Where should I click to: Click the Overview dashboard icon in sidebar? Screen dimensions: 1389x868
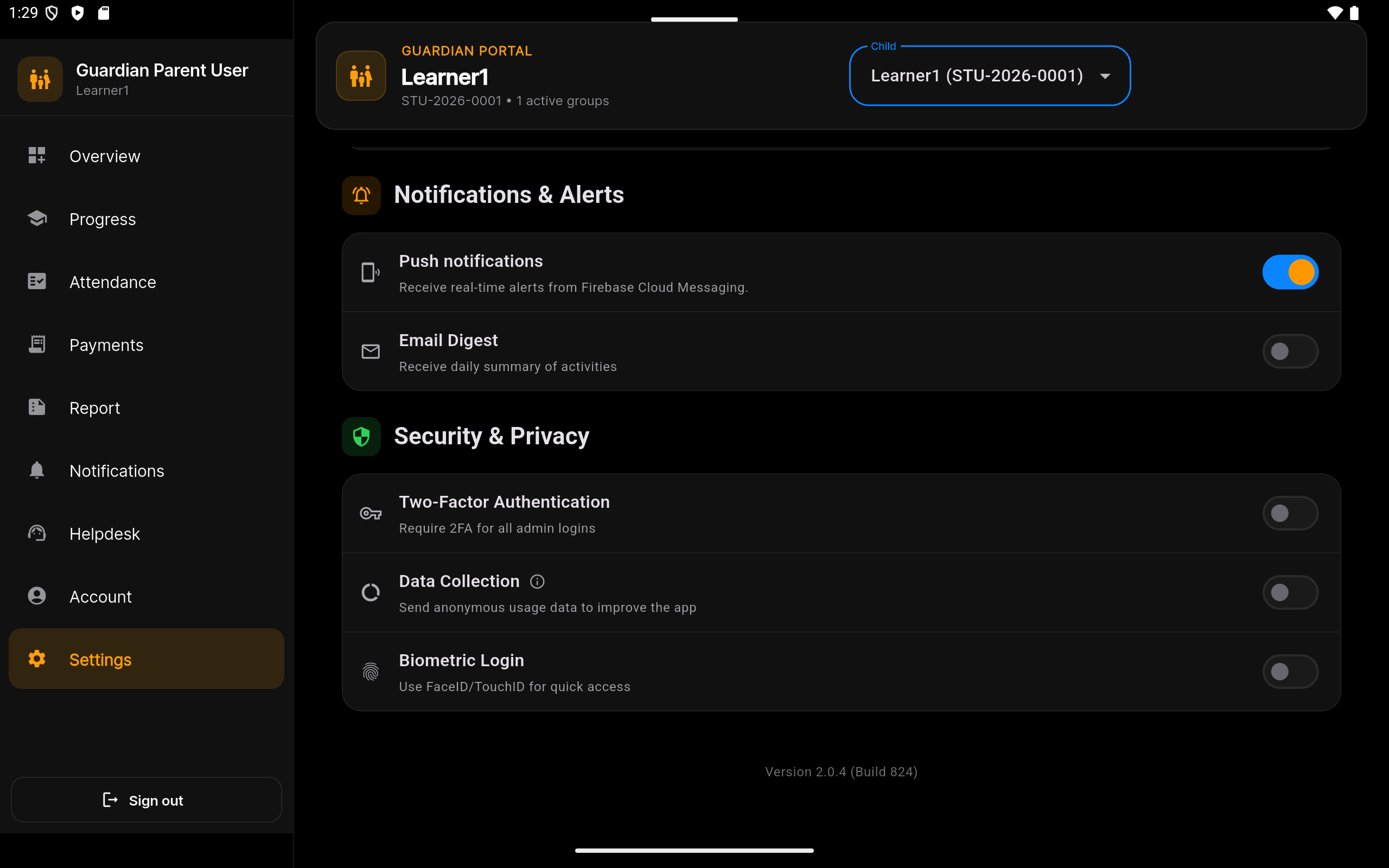37,156
